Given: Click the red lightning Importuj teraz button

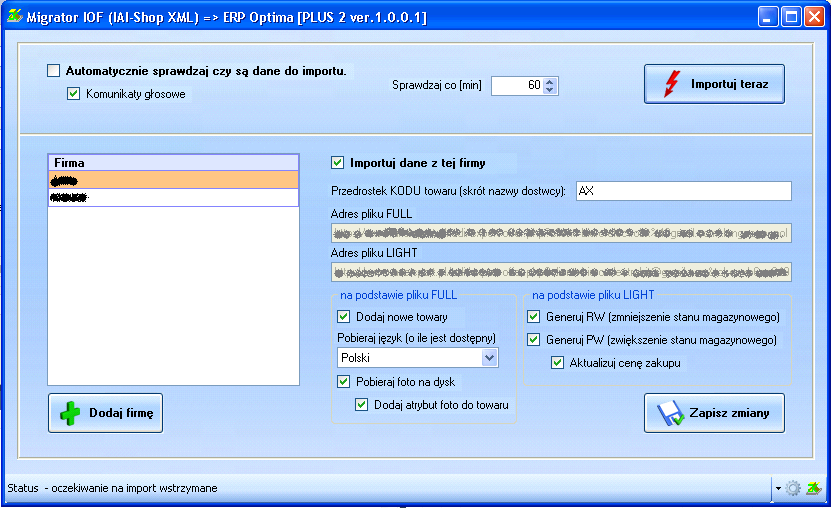Looking at the screenshot, I should [714, 85].
